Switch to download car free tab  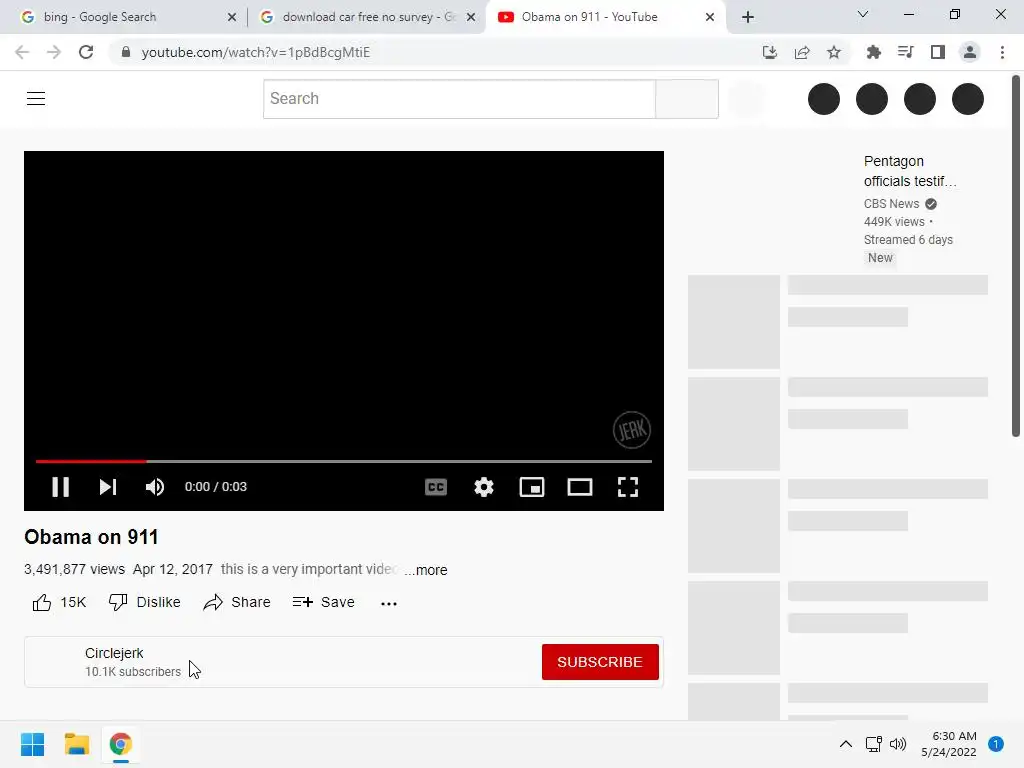[367, 17]
